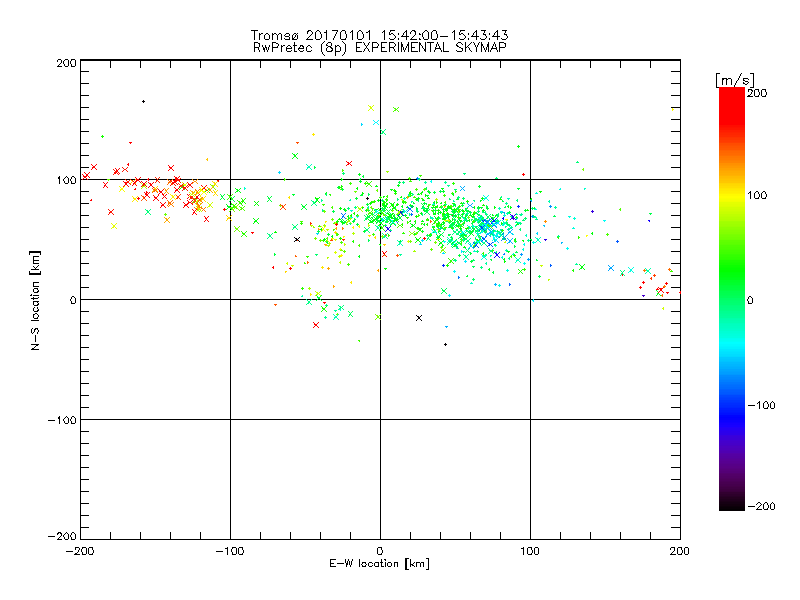
Task: Click the 100 label beside the color bar
Action: tap(757, 195)
